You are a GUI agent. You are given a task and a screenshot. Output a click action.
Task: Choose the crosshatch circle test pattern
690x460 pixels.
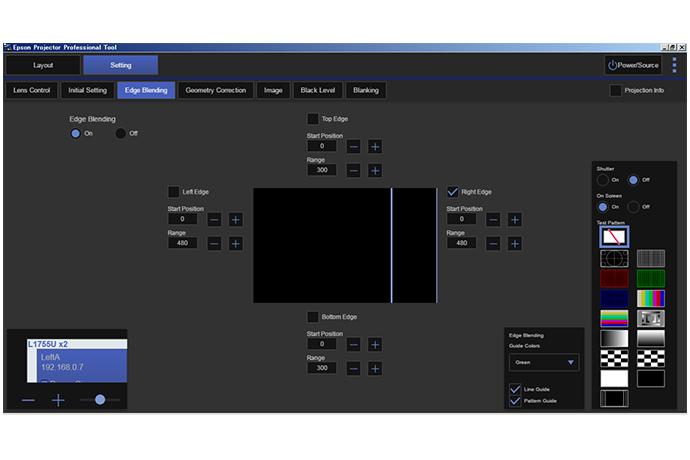point(614,258)
